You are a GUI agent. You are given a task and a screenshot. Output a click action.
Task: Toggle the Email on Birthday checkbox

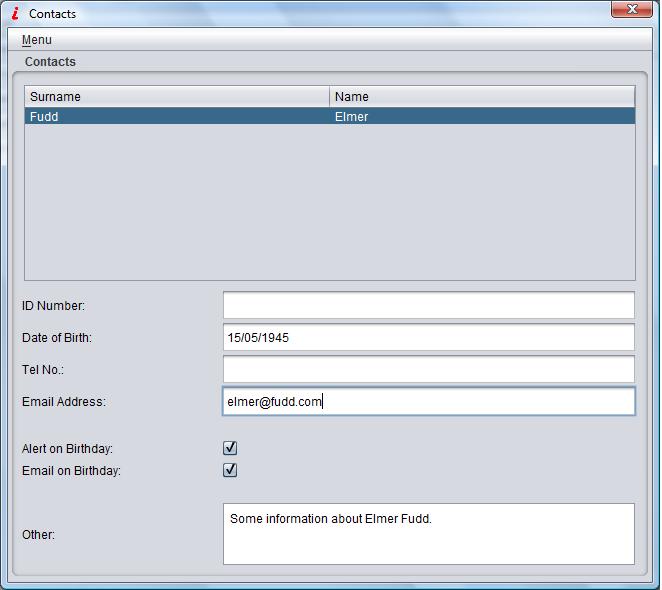(x=230, y=470)
